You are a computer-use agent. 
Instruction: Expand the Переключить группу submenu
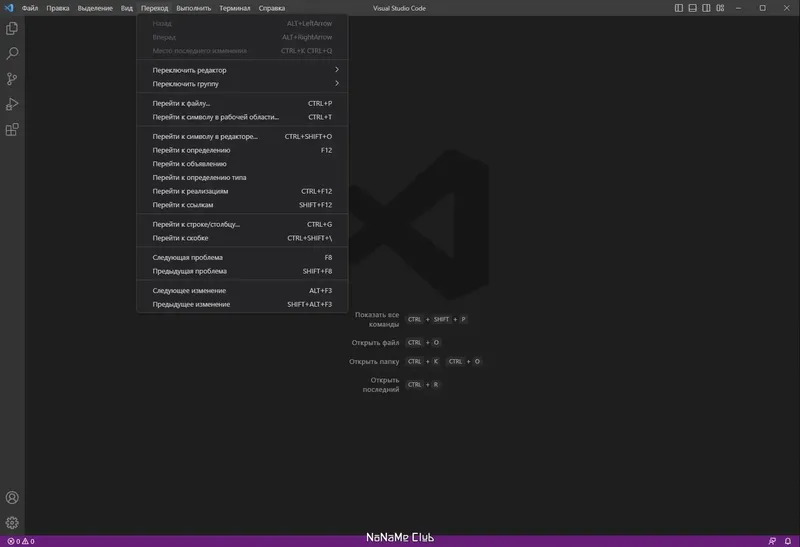(x=242, y=84)
